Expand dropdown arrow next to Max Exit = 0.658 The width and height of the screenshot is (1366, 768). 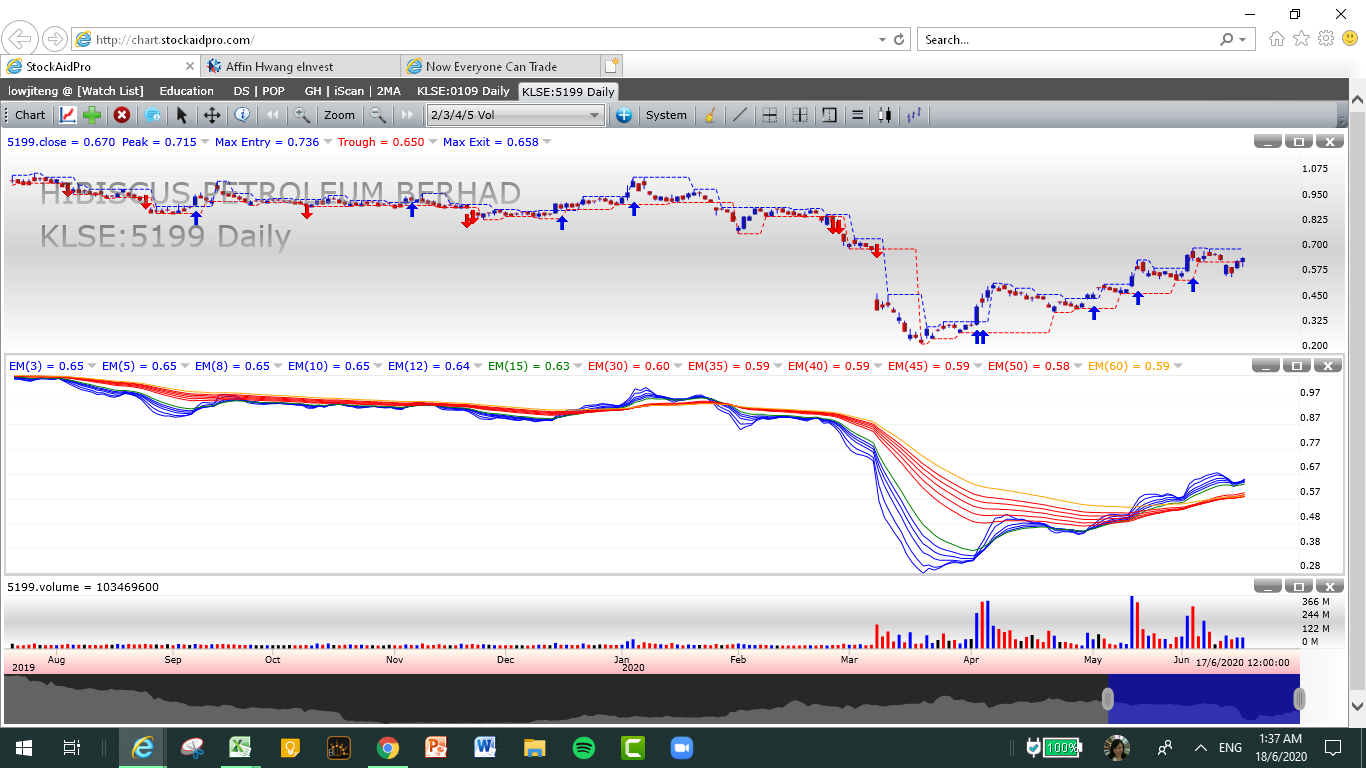point(547,142)
